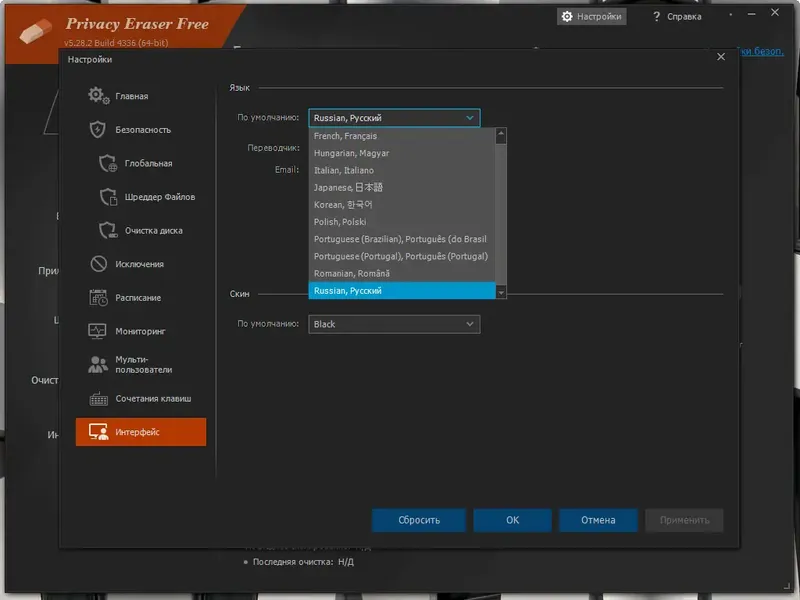Click the language list scrollbar track
The width and height of the screenshot is (800, 600).
[501, 214]
